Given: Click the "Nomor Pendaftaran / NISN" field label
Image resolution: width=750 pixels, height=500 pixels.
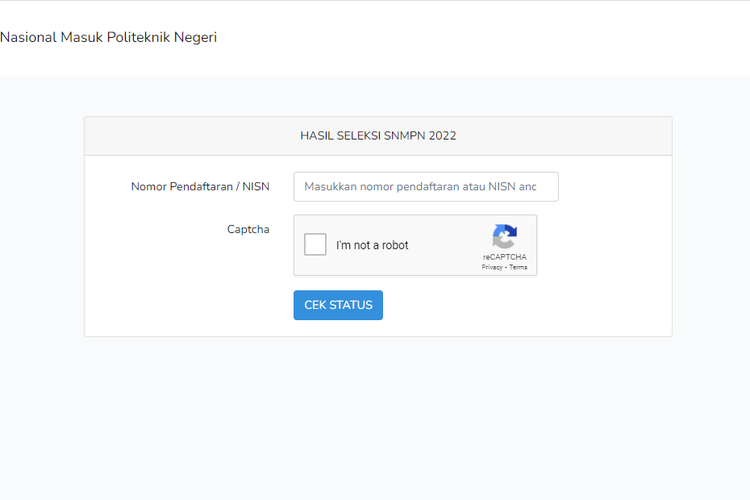Looking at the screenshot, I should point(200,187).
